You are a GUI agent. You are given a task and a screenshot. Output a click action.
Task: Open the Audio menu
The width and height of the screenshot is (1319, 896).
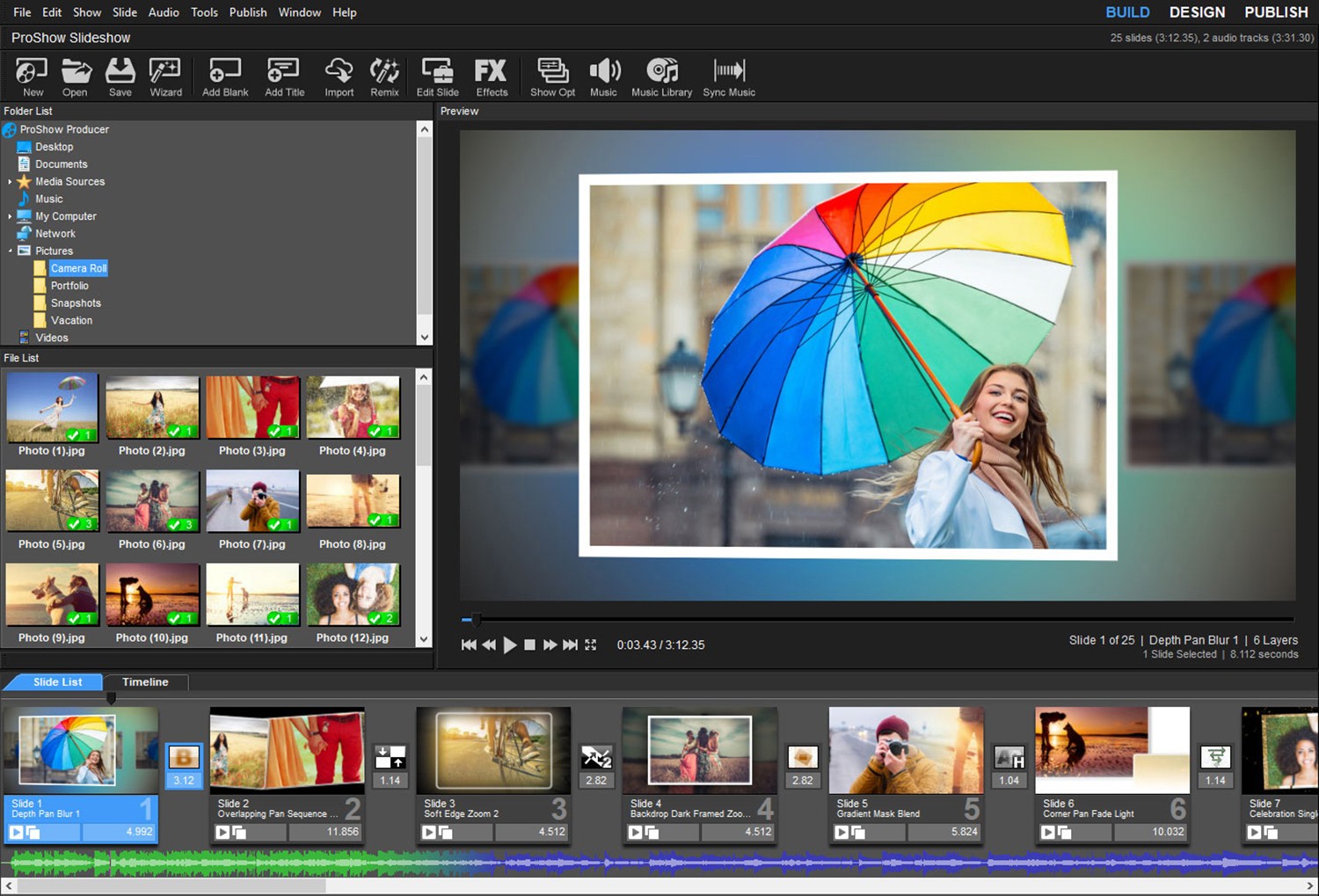(x=164, y=11)
